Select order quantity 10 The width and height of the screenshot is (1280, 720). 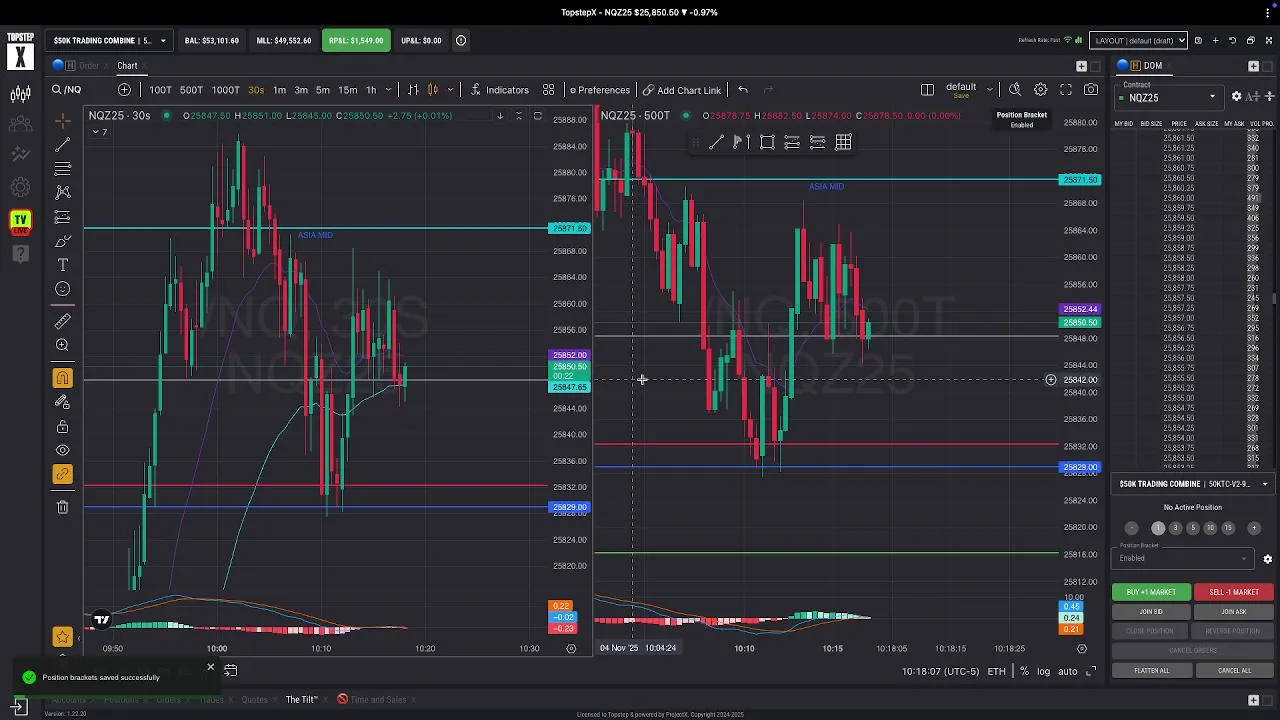(x=1210, y=528)
